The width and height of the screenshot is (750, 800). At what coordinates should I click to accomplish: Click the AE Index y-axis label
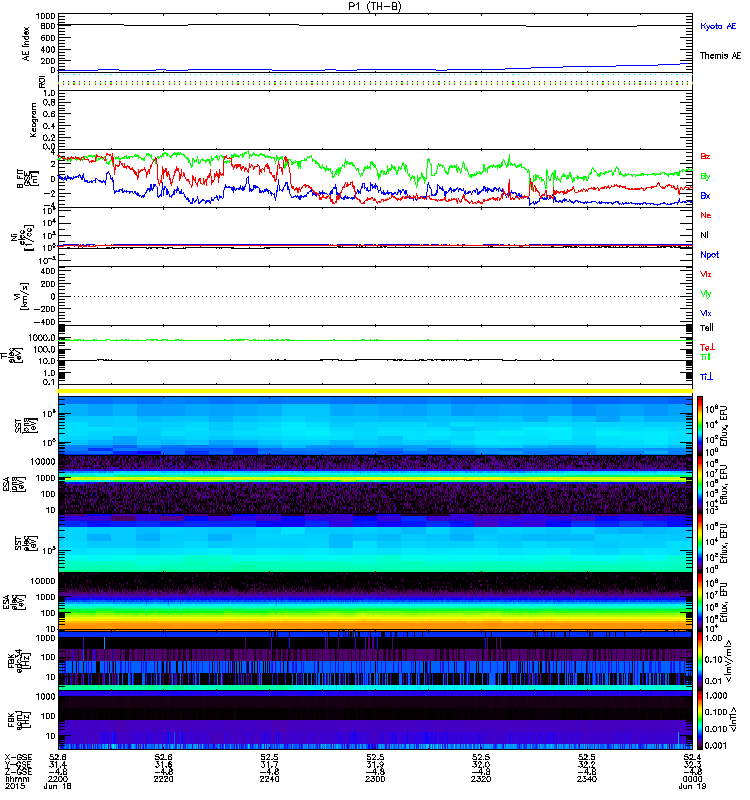(x=26, y=47)
